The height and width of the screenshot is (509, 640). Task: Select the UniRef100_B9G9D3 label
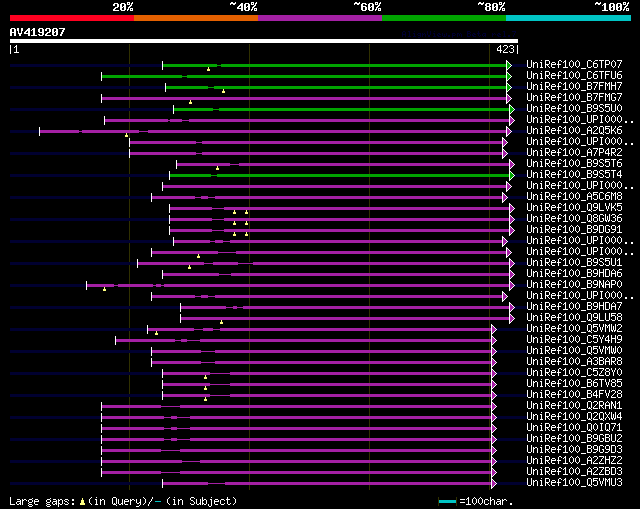(x=574, y=450)
